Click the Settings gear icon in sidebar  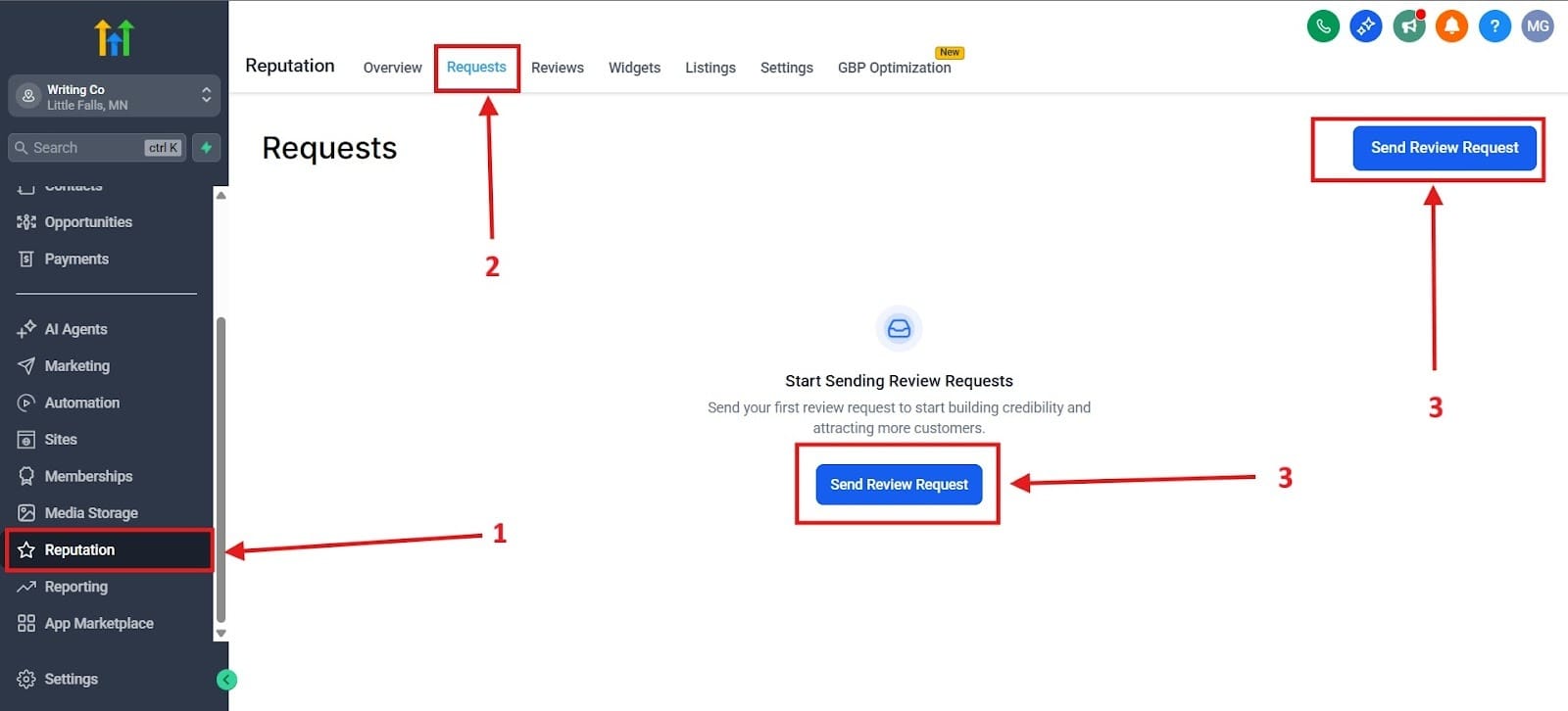tap(26, 679)
